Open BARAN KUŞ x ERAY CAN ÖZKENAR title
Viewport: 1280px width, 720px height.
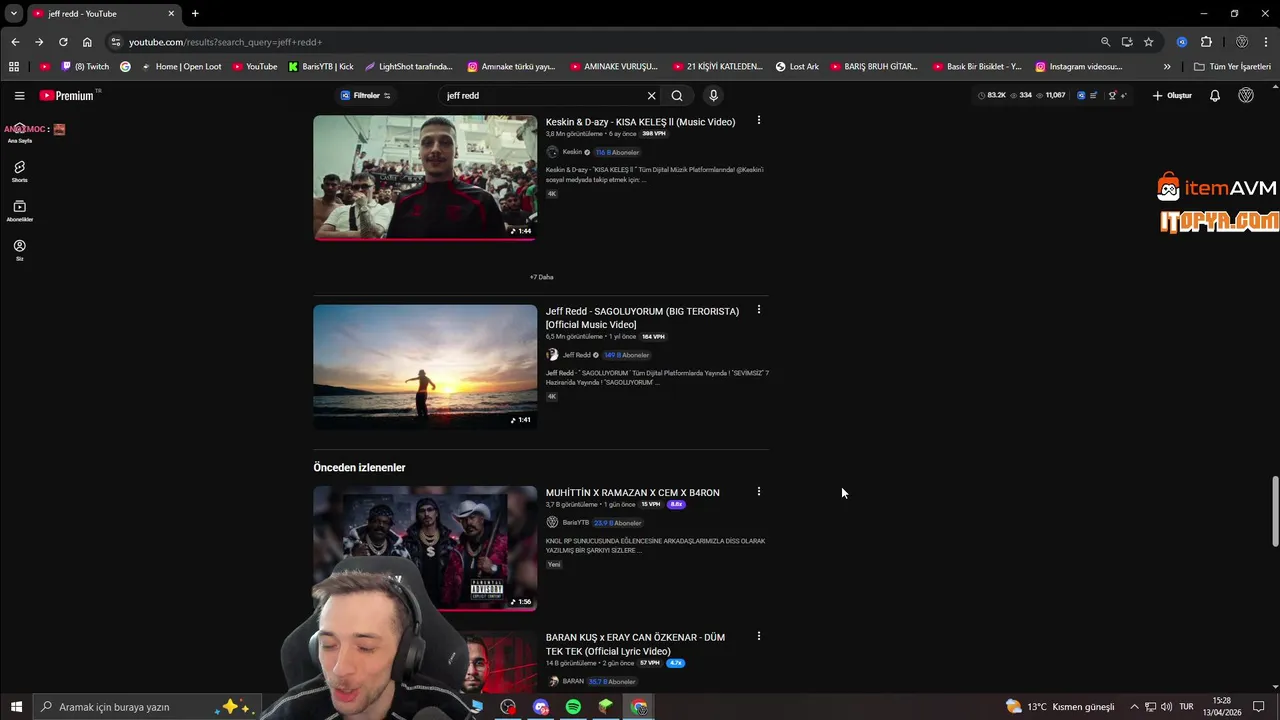pyautogui.click(x=635, y=644)
